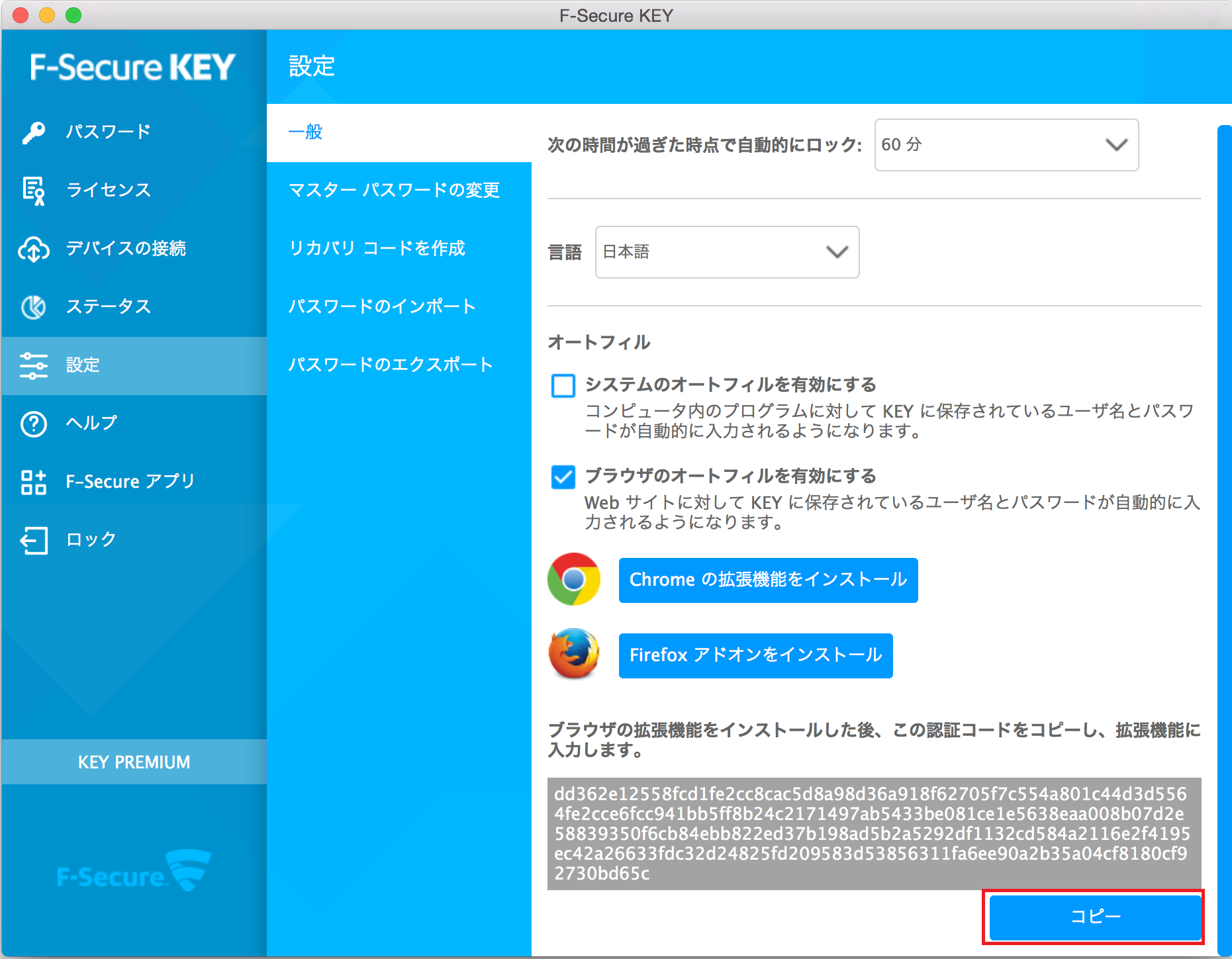1232x959 pixels.
Task: Open the パスワード section in sidebar
Action: coord(134,132)
